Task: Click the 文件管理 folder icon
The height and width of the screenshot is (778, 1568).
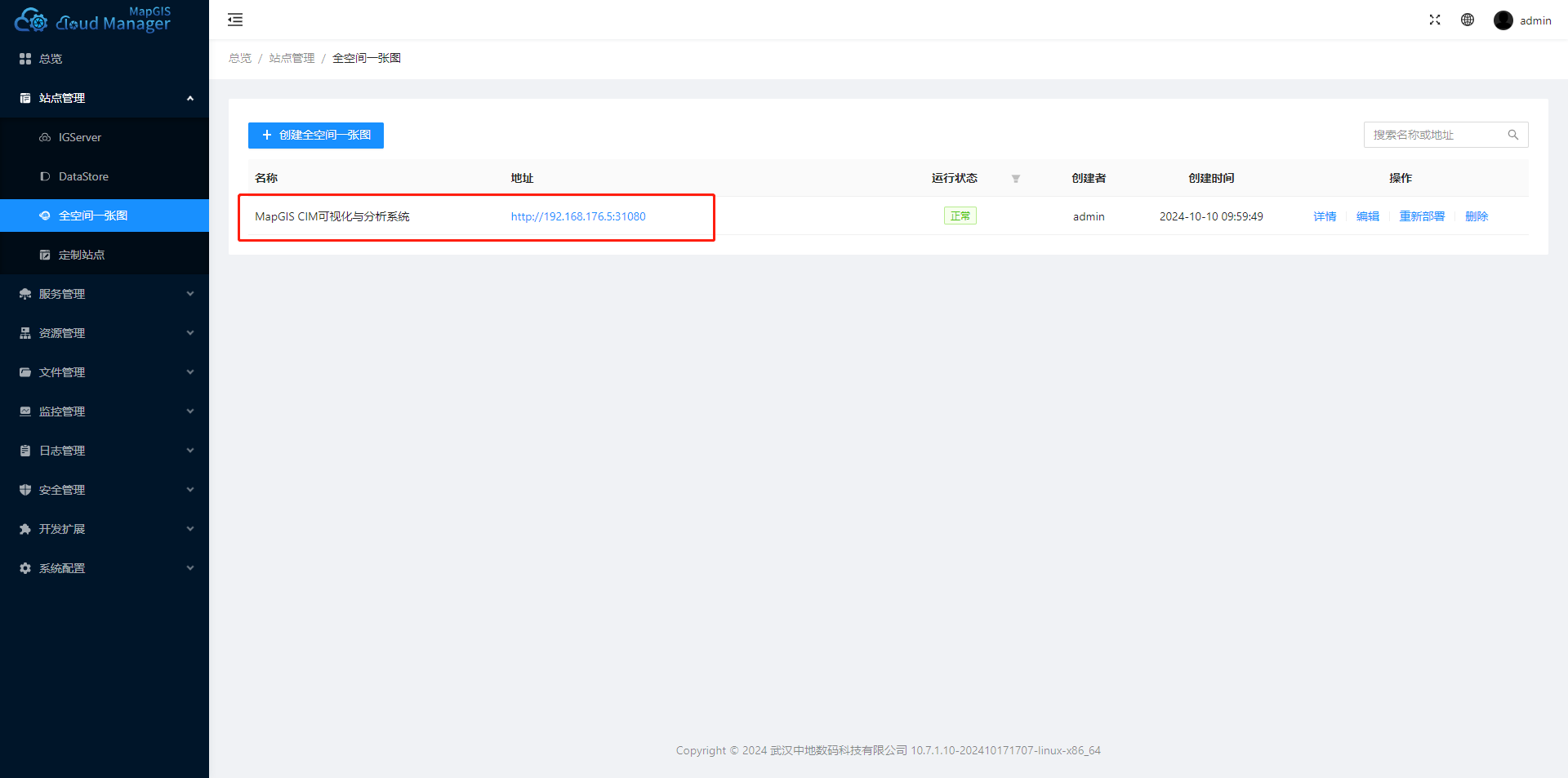Action: click(x=25, y=372)
